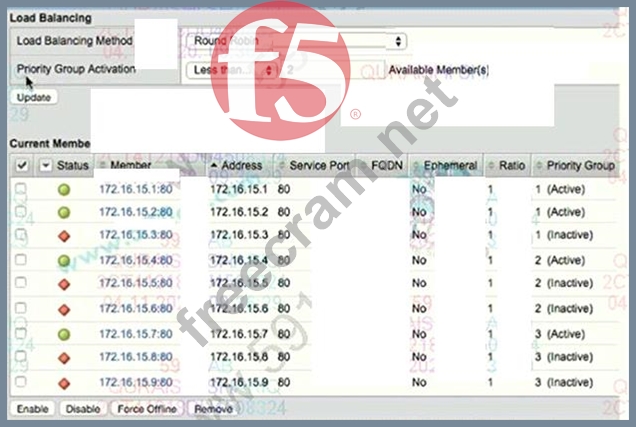This screenshot has height=427, width=636.
Task: Check the box for member 172.16.15.2:80
Action: click(21, 211)
